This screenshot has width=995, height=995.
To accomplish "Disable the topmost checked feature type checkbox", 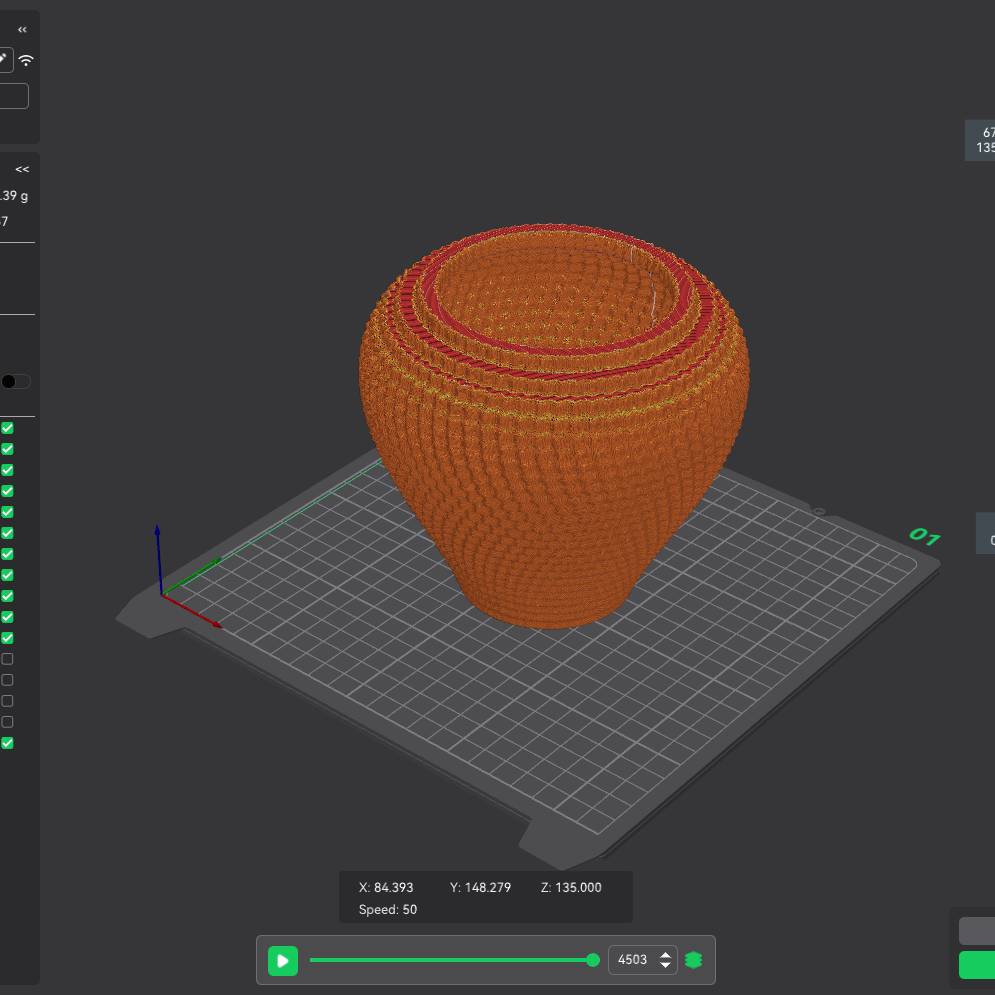I will 7,428.
